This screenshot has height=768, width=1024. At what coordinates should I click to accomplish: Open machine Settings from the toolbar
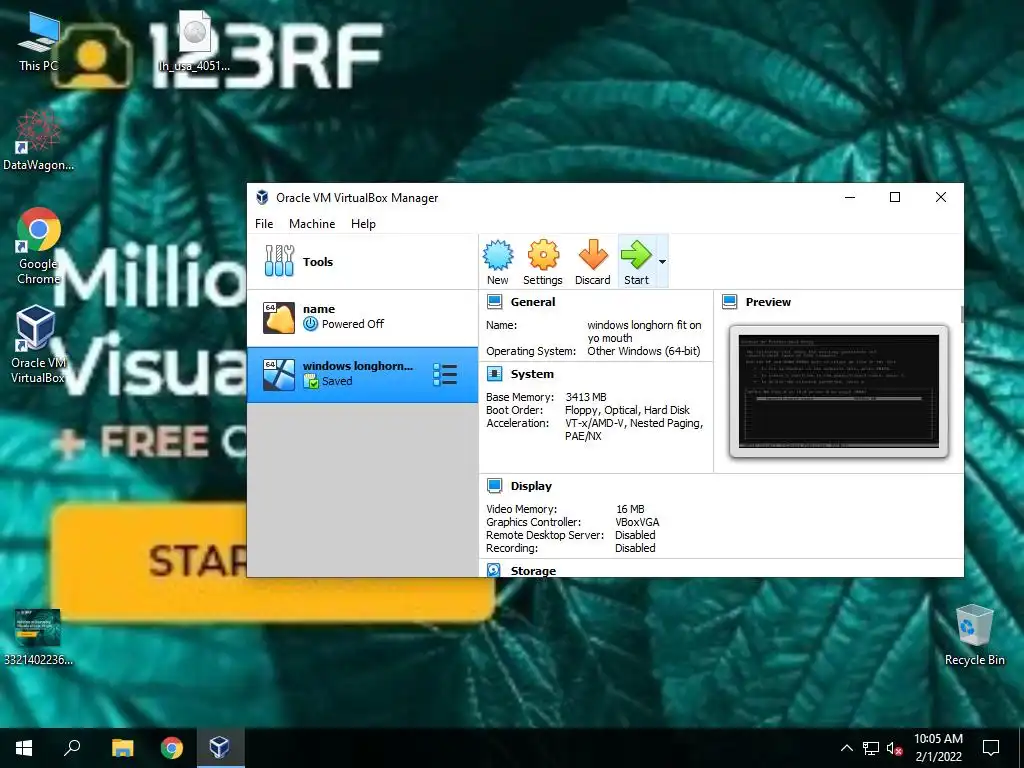point(543,262)
